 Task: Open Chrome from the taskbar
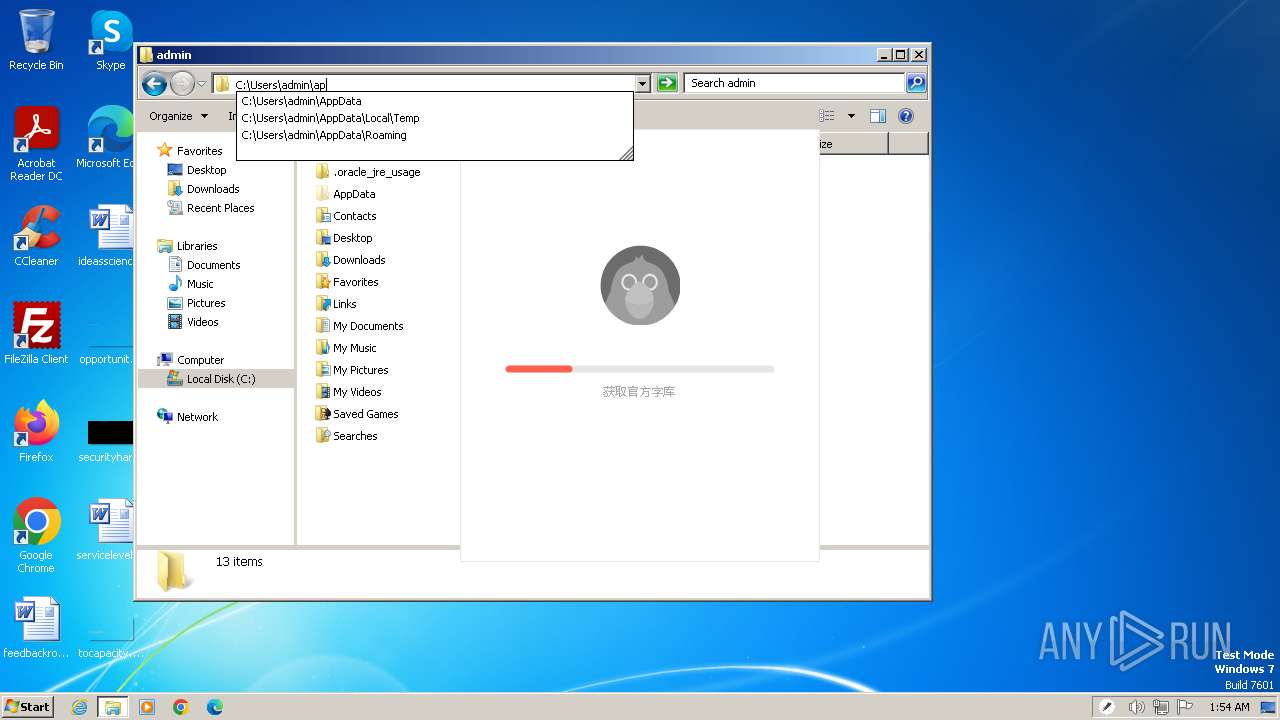pyautogui.click(x=181, y=707)
